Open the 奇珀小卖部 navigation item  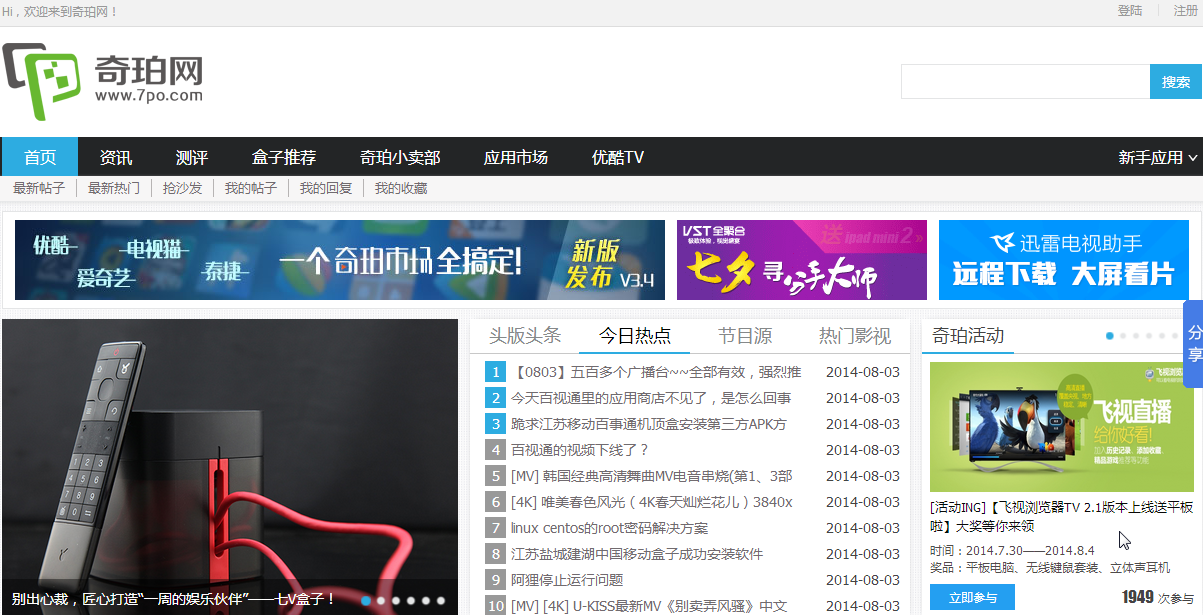point(400,157)
